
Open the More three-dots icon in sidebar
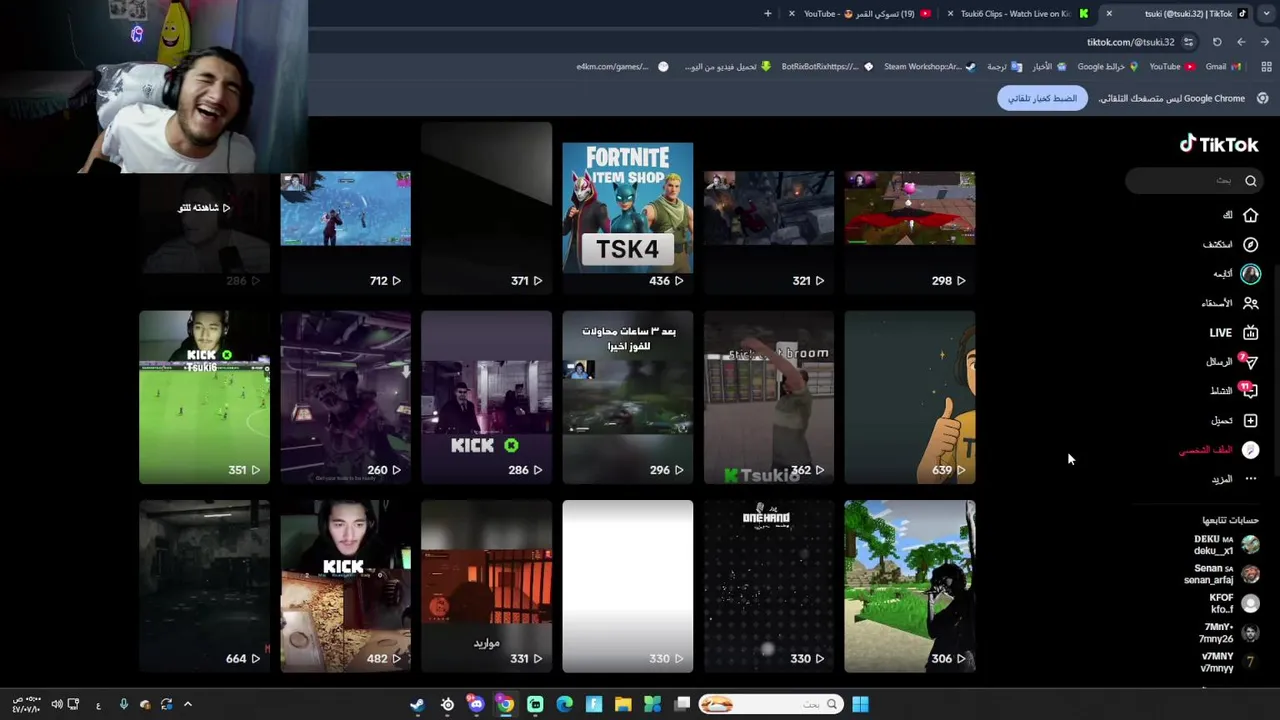pos(1250,479)
